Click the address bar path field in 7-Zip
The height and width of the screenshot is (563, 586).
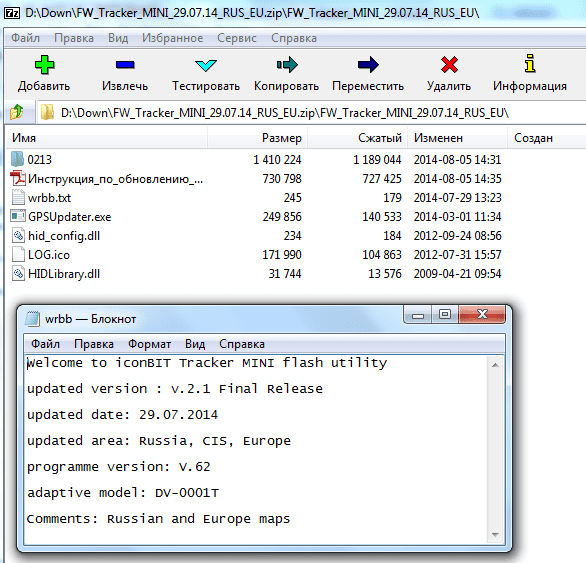click(x=311, y=112)
